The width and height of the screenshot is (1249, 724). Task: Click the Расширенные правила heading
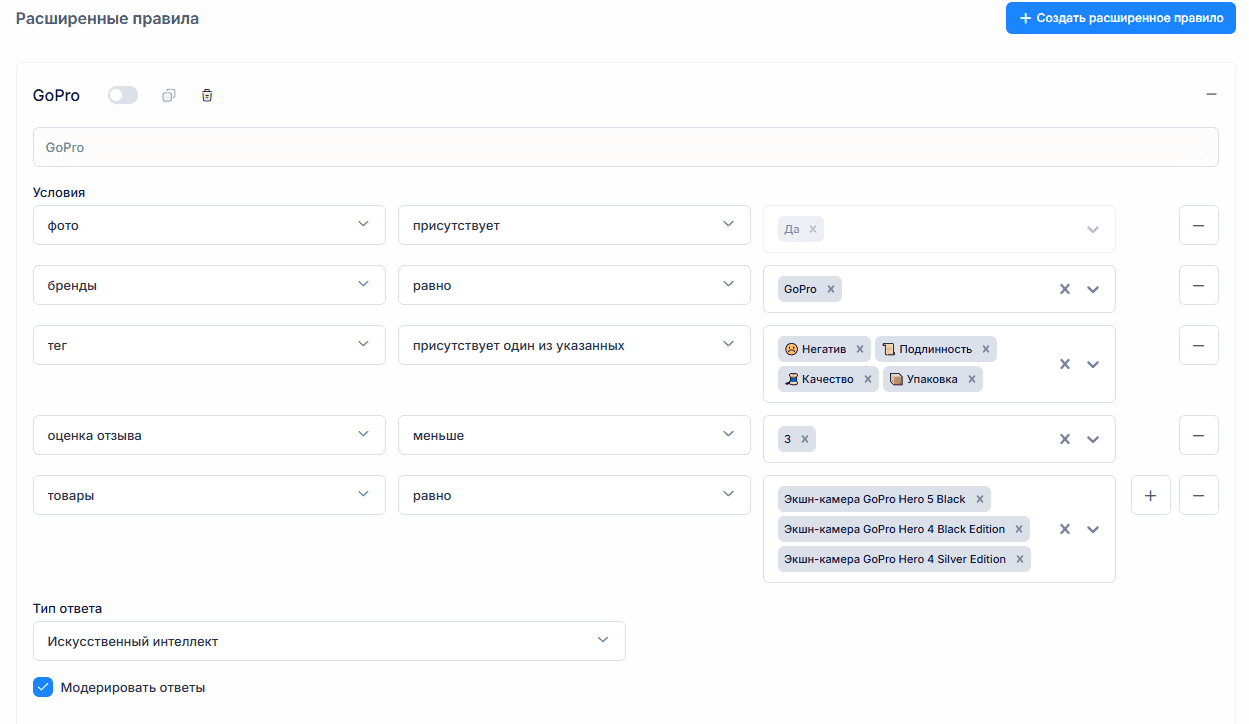(x=107, y=18)
